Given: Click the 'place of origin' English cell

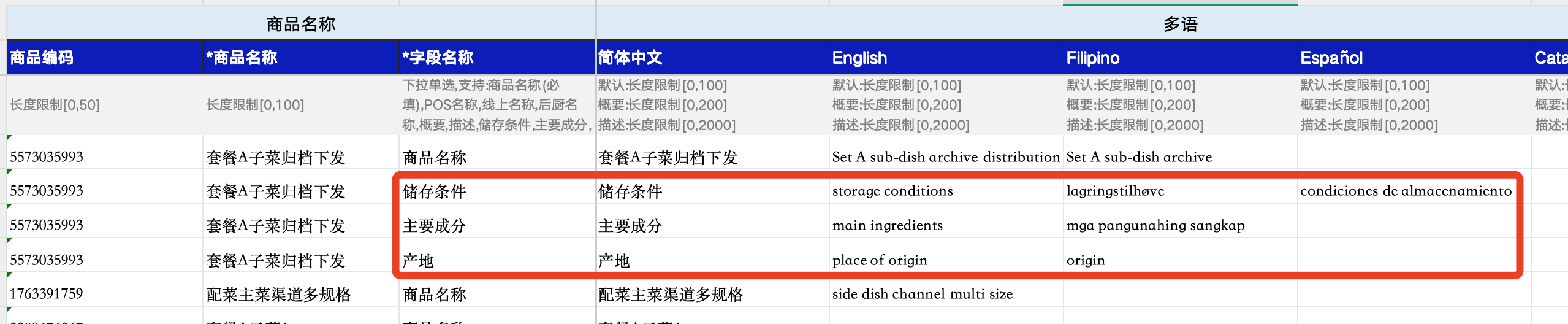Looking at the screenshot, I should [880, 260].
